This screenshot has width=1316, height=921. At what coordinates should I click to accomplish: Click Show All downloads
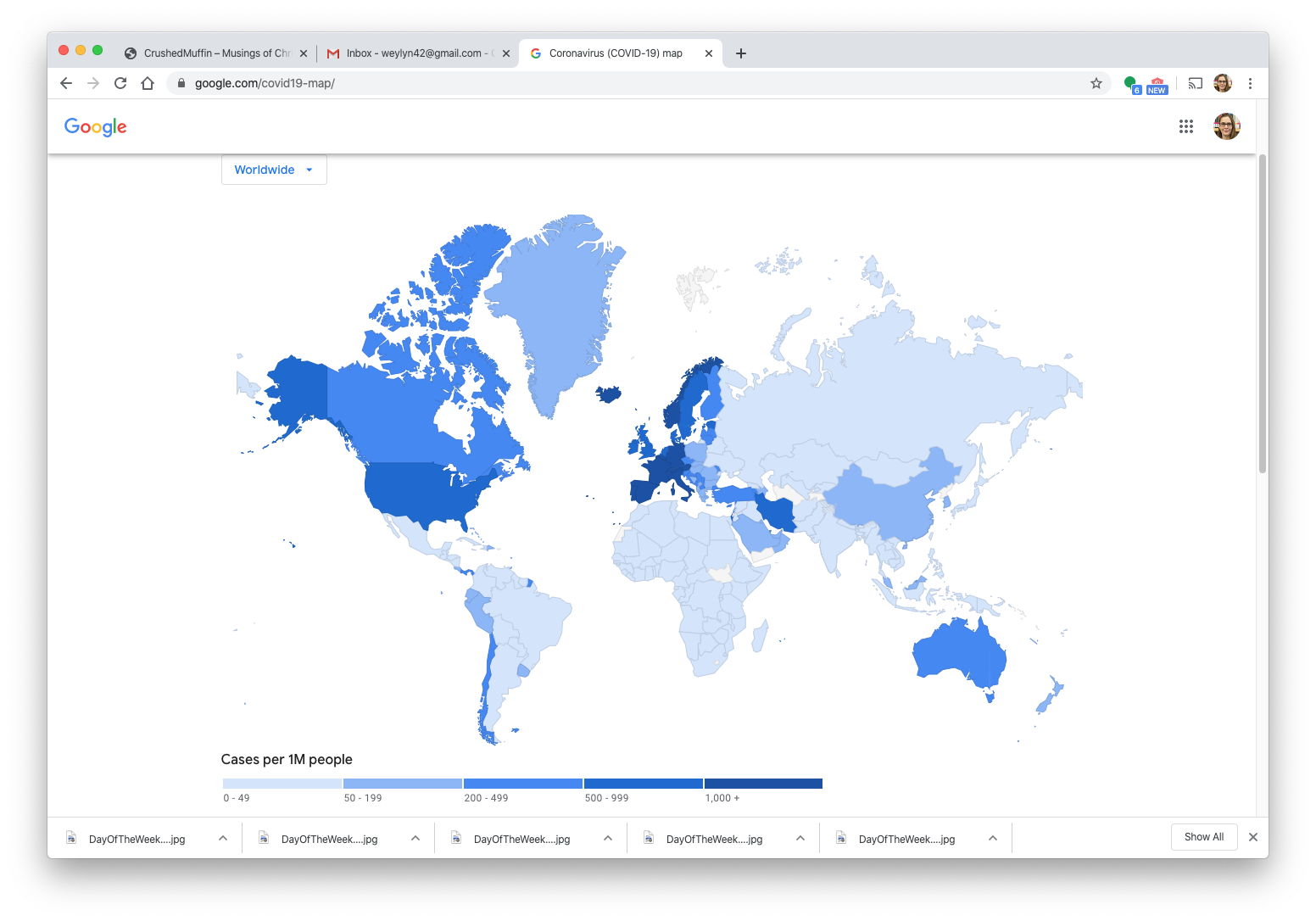pyautogui.click(x=1204, y=837)
